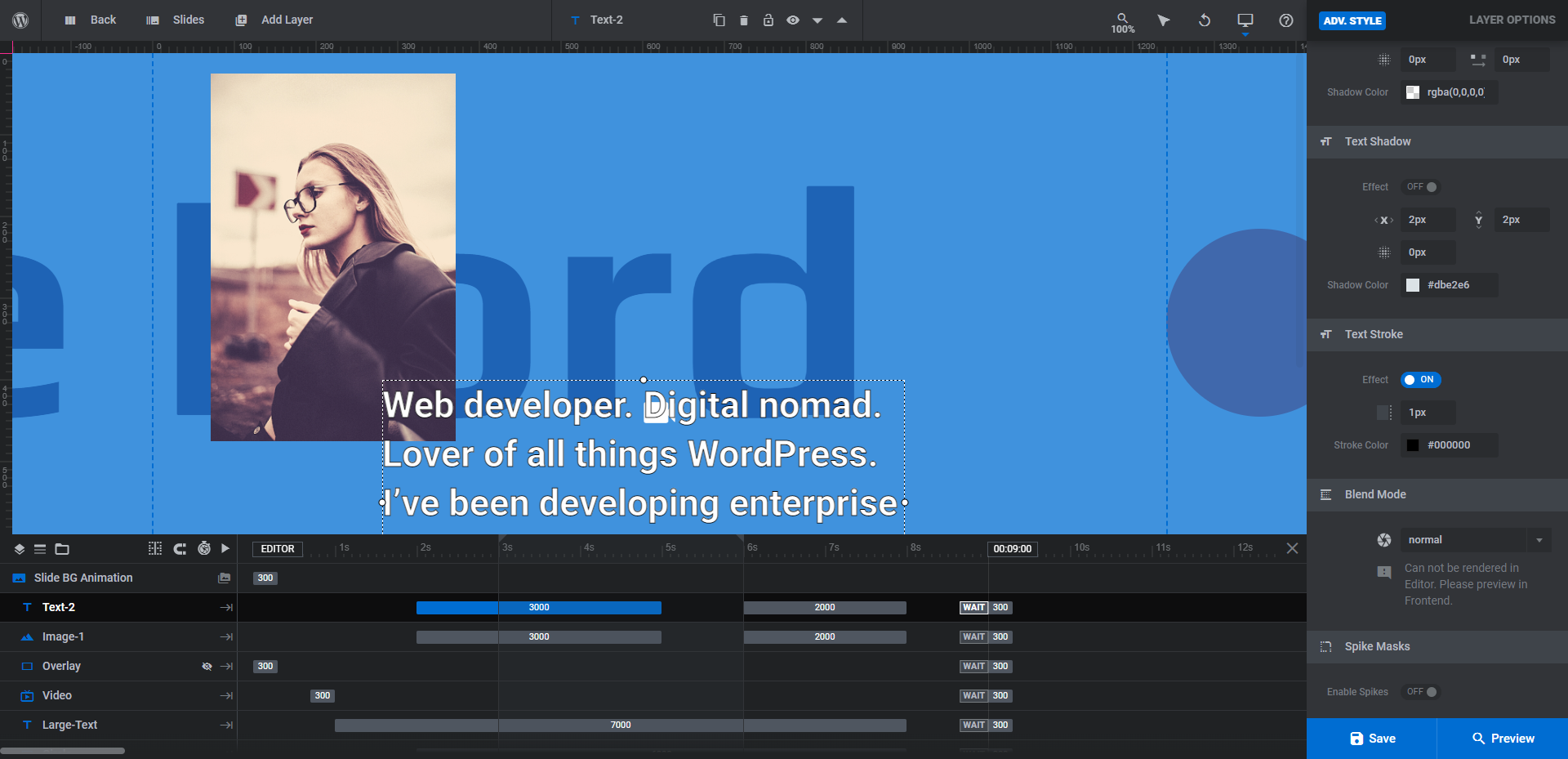Image resolution: width=1568 pixels, height=759 pixels.
Task: Click Text-2 row arrow-to-bar icon
Action: [226, 607]
